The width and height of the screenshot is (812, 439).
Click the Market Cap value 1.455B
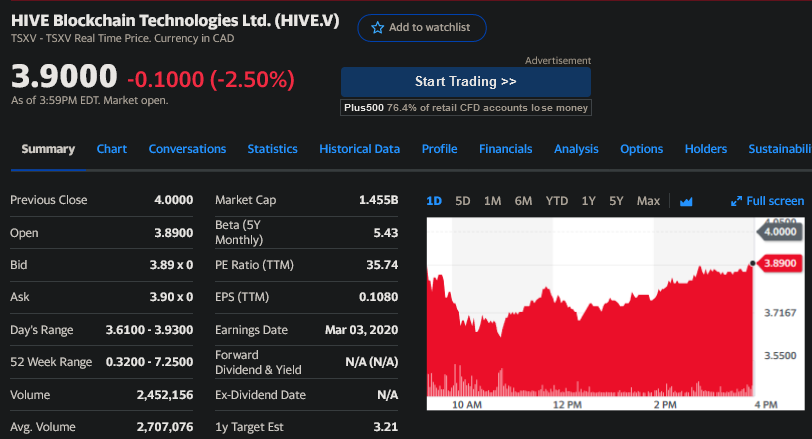(x=379, y=200)
